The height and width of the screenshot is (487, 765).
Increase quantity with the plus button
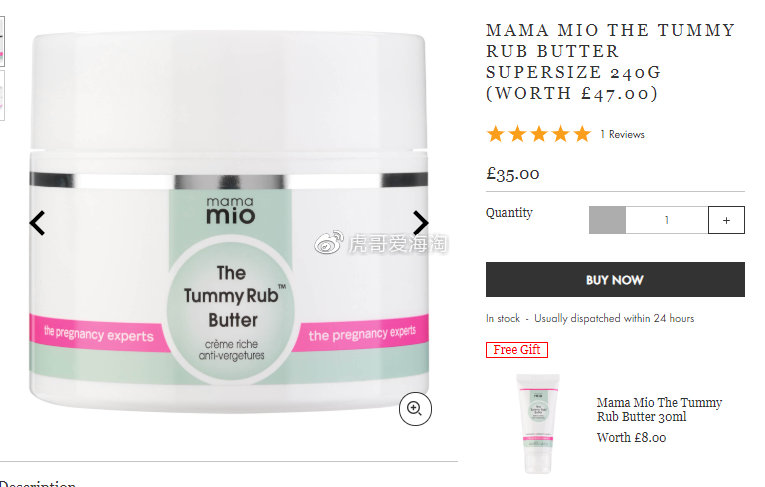[726, 220]
